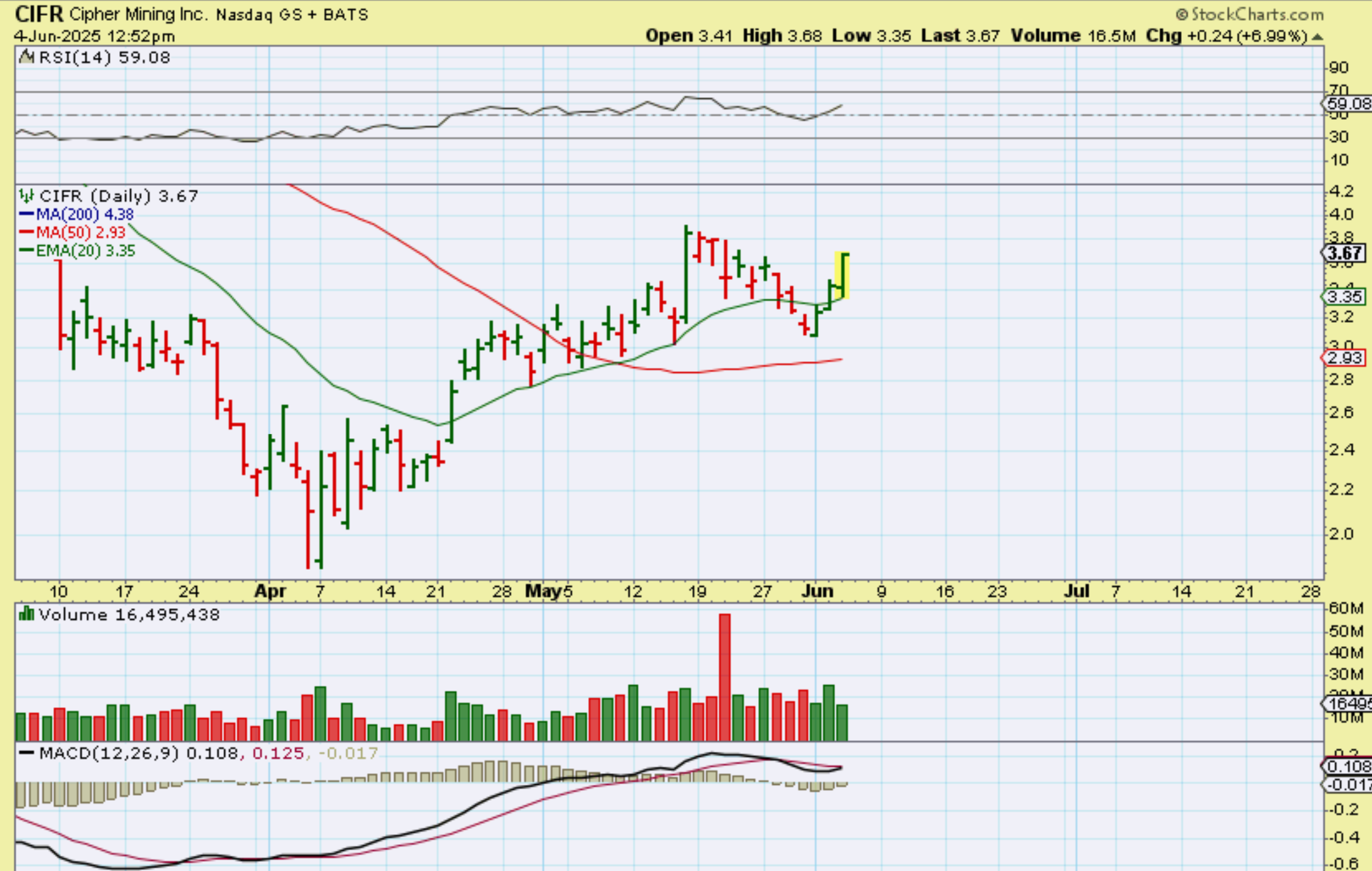Click the tallest red volume spike bar
1372x871 pixels.
(725, 677)
